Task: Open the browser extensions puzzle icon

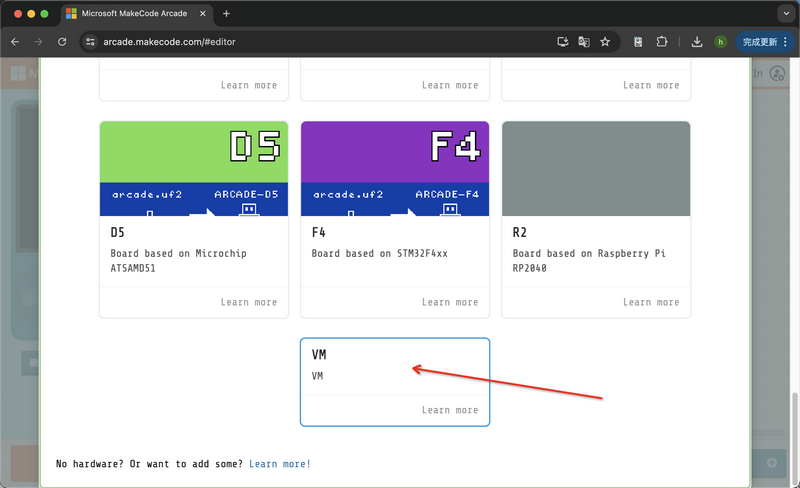Action: [x=662, y=42]
